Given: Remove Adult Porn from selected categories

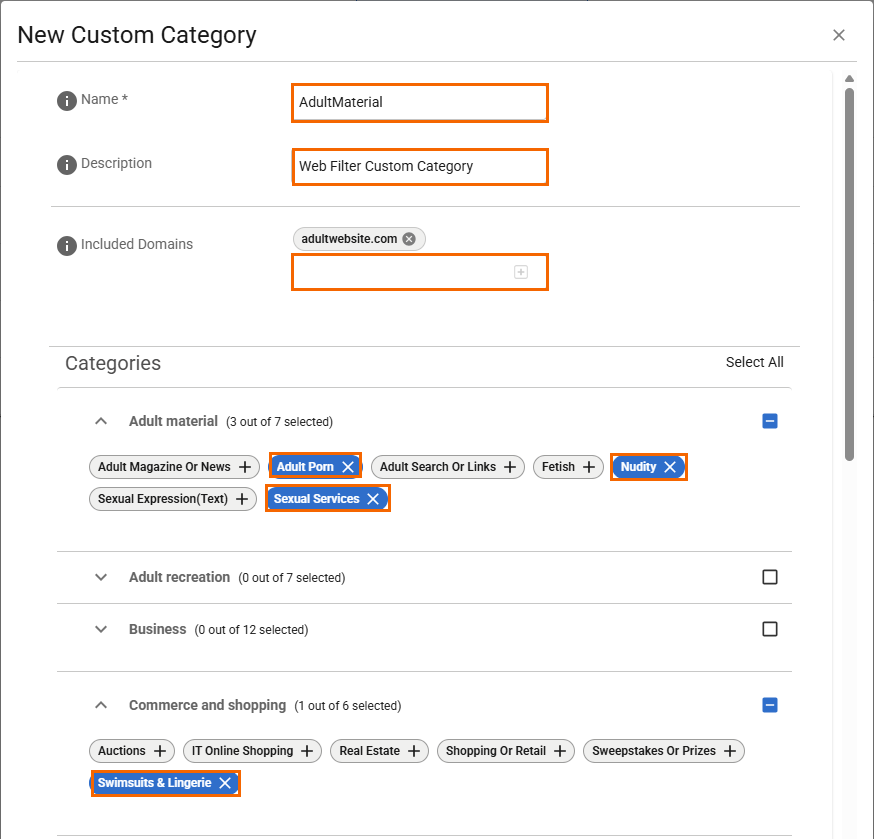Looking at the screenshot, I should (x=348, y=467).
